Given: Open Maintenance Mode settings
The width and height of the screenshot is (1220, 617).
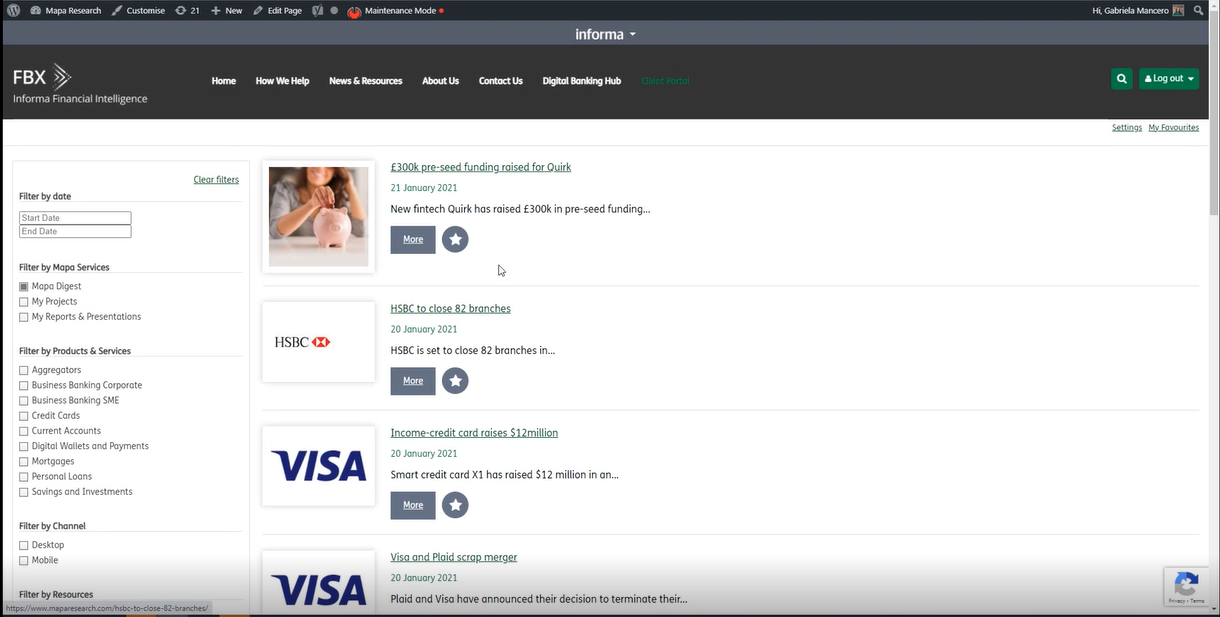Looking at the screenshot, I should [395, 10].
